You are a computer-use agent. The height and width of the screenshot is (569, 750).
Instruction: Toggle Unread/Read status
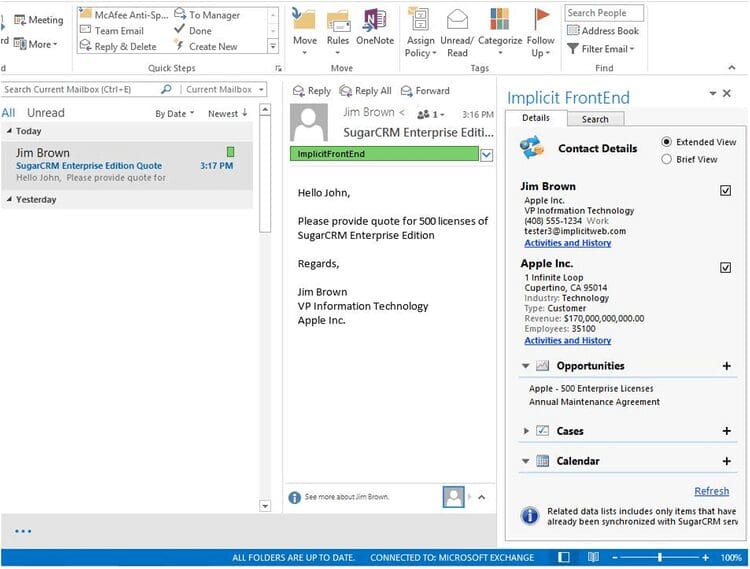pyautogui.click(x=457, y=33)
